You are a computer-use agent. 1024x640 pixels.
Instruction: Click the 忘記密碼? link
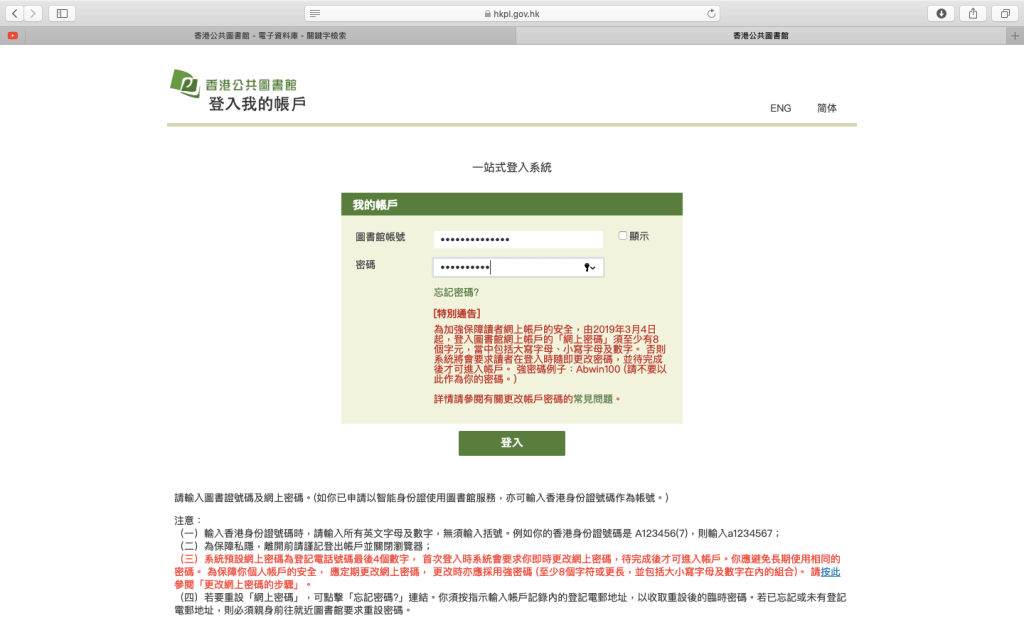(x=456, y=292)
